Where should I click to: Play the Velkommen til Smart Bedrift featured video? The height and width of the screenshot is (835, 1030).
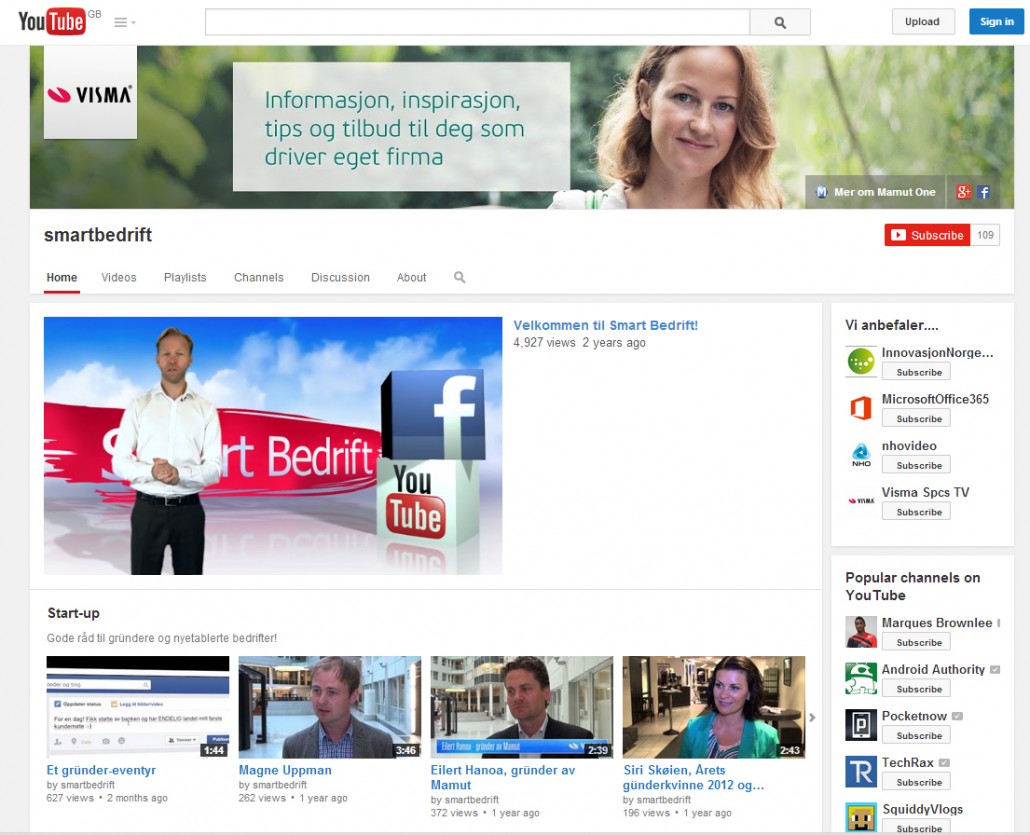(x=273, y=446)
